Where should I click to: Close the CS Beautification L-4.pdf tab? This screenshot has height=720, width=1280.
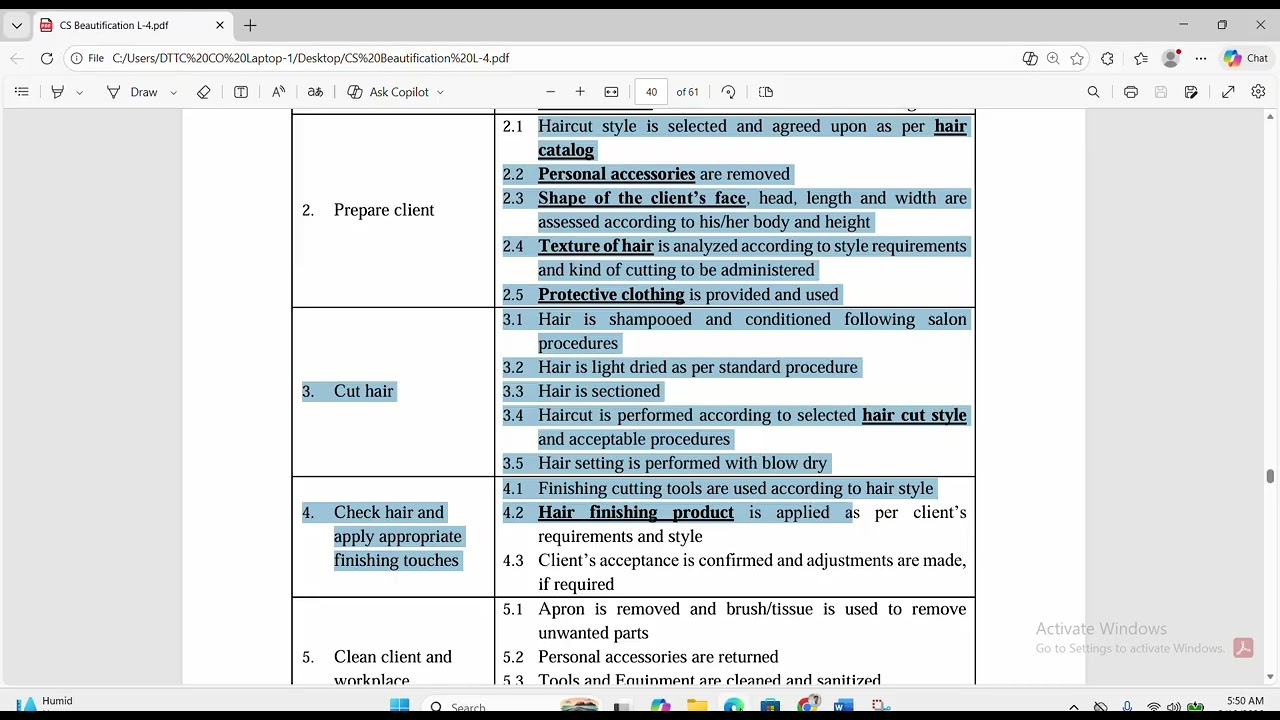click(220, 25)
